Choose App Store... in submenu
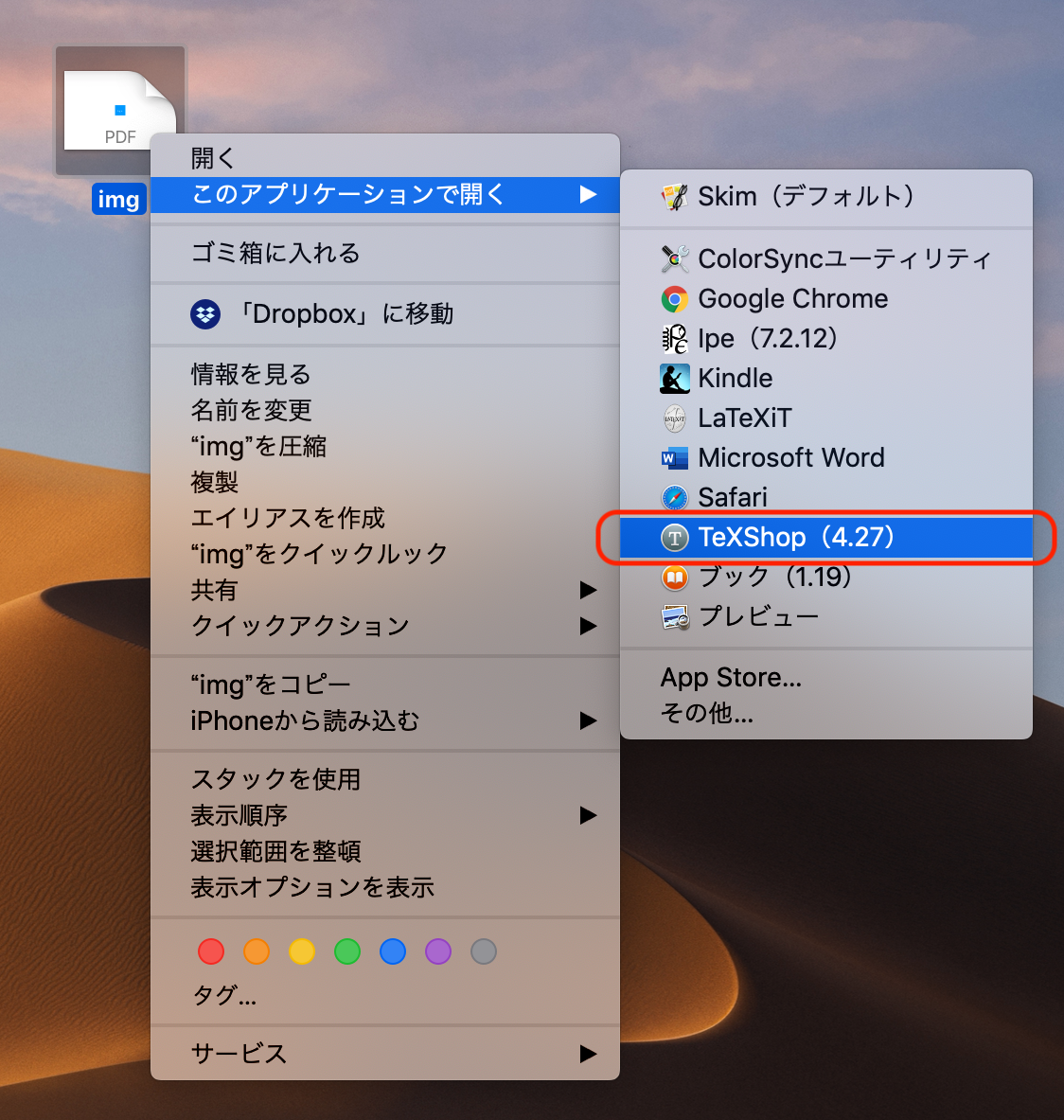This screenshot has height=1120, width=1064. click(826, 678)
